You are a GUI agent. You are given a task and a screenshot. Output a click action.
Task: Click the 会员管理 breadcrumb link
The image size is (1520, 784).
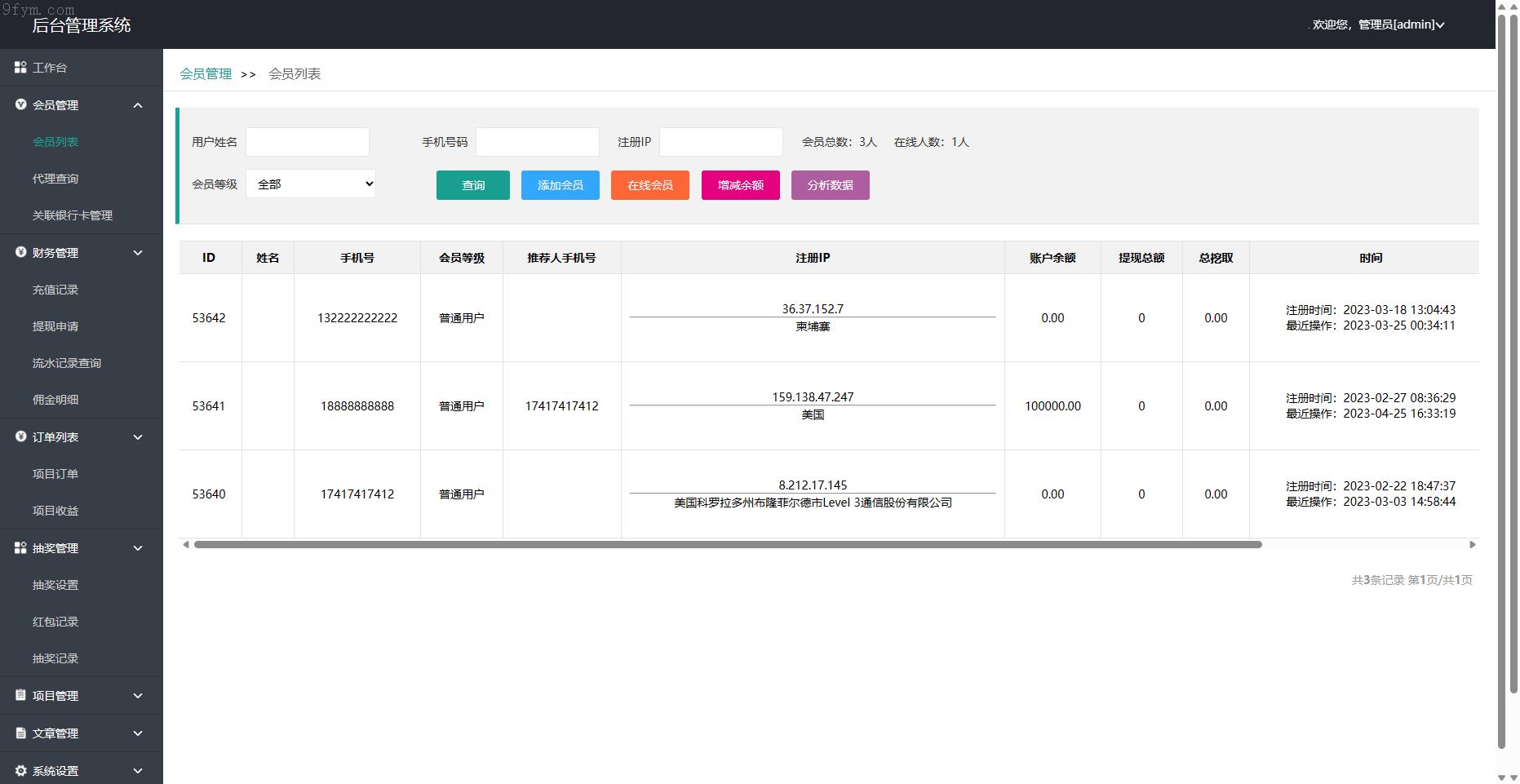pyautogui.click(x=206, y=74)
